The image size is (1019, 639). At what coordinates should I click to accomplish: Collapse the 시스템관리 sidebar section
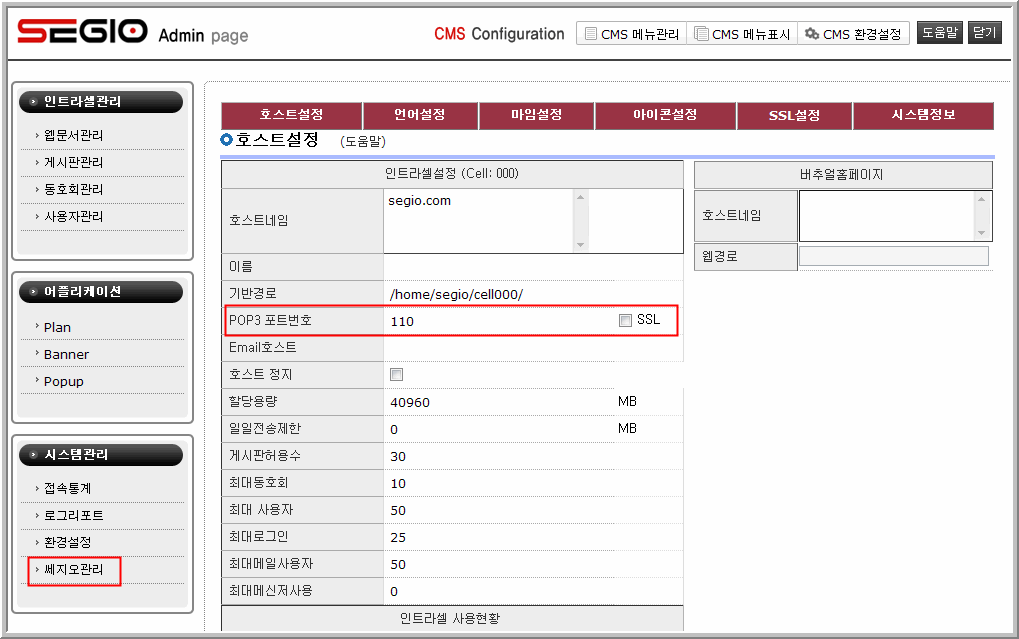(101, 455)
